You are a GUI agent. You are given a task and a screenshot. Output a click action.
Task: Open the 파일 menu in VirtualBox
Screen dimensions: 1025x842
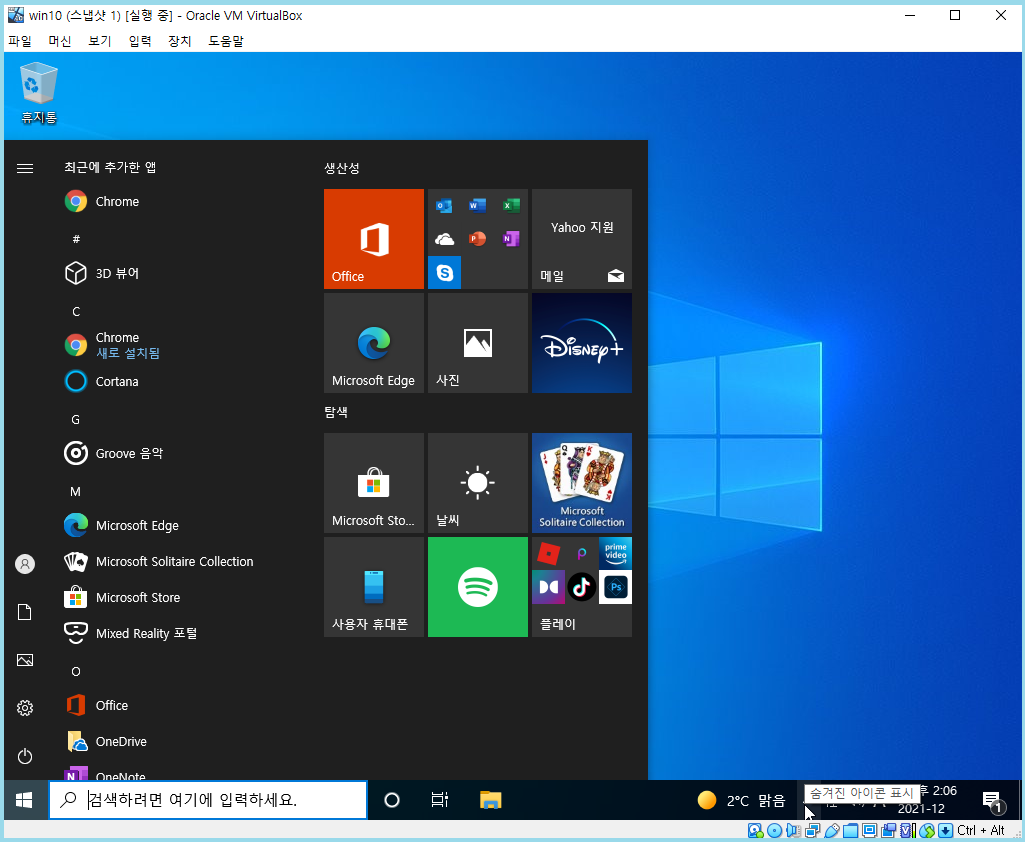tap(20, 41)
